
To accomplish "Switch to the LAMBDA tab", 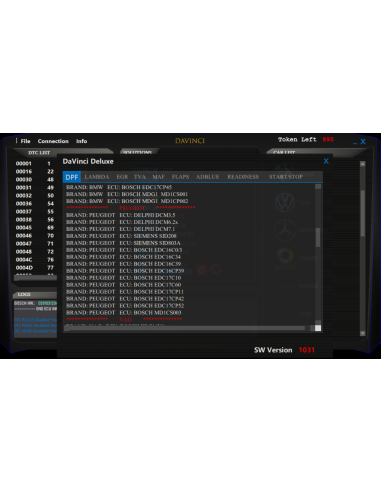I will (x=97, y=177).
